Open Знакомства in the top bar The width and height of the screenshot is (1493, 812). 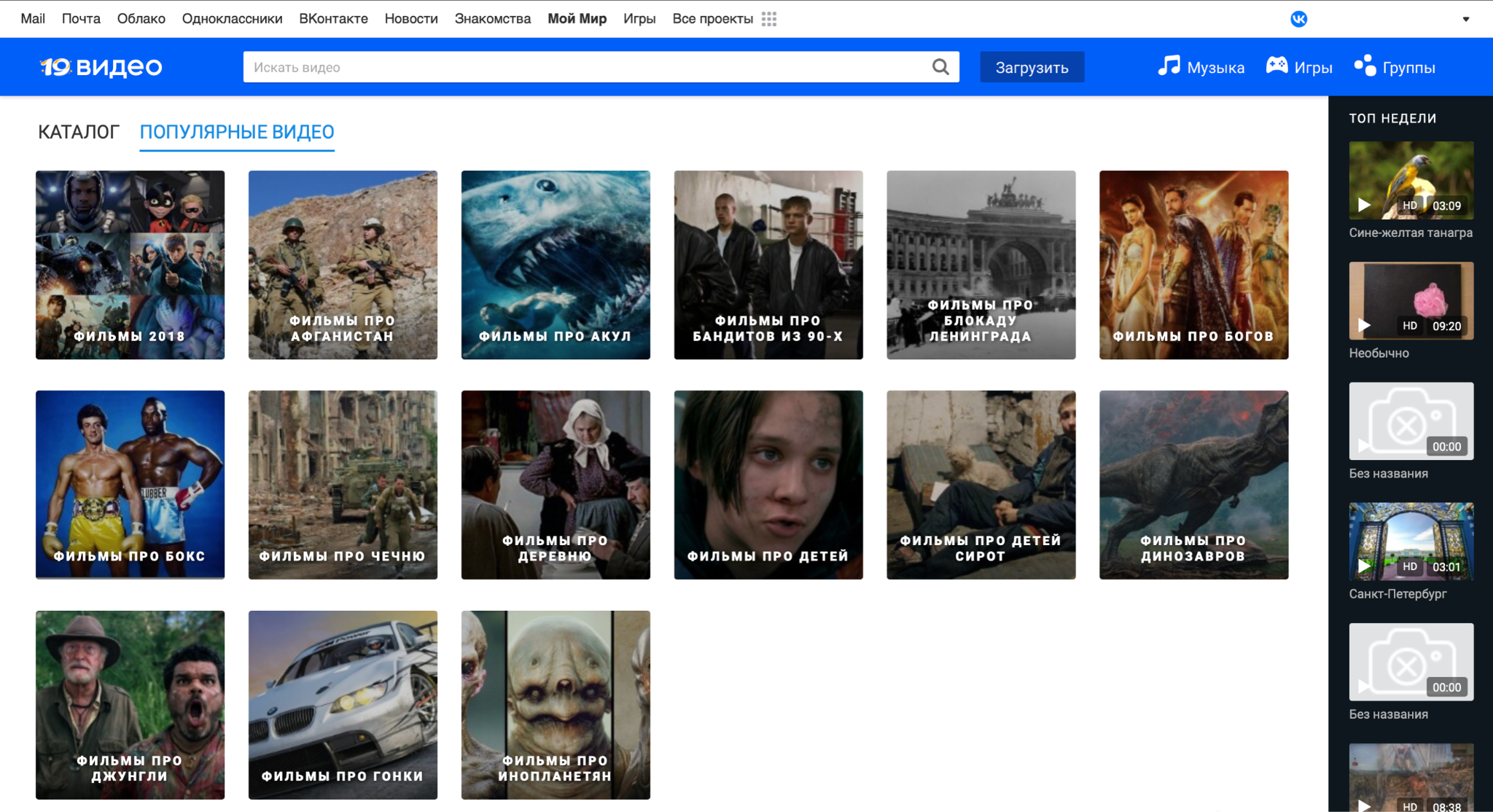pos(493,19)
